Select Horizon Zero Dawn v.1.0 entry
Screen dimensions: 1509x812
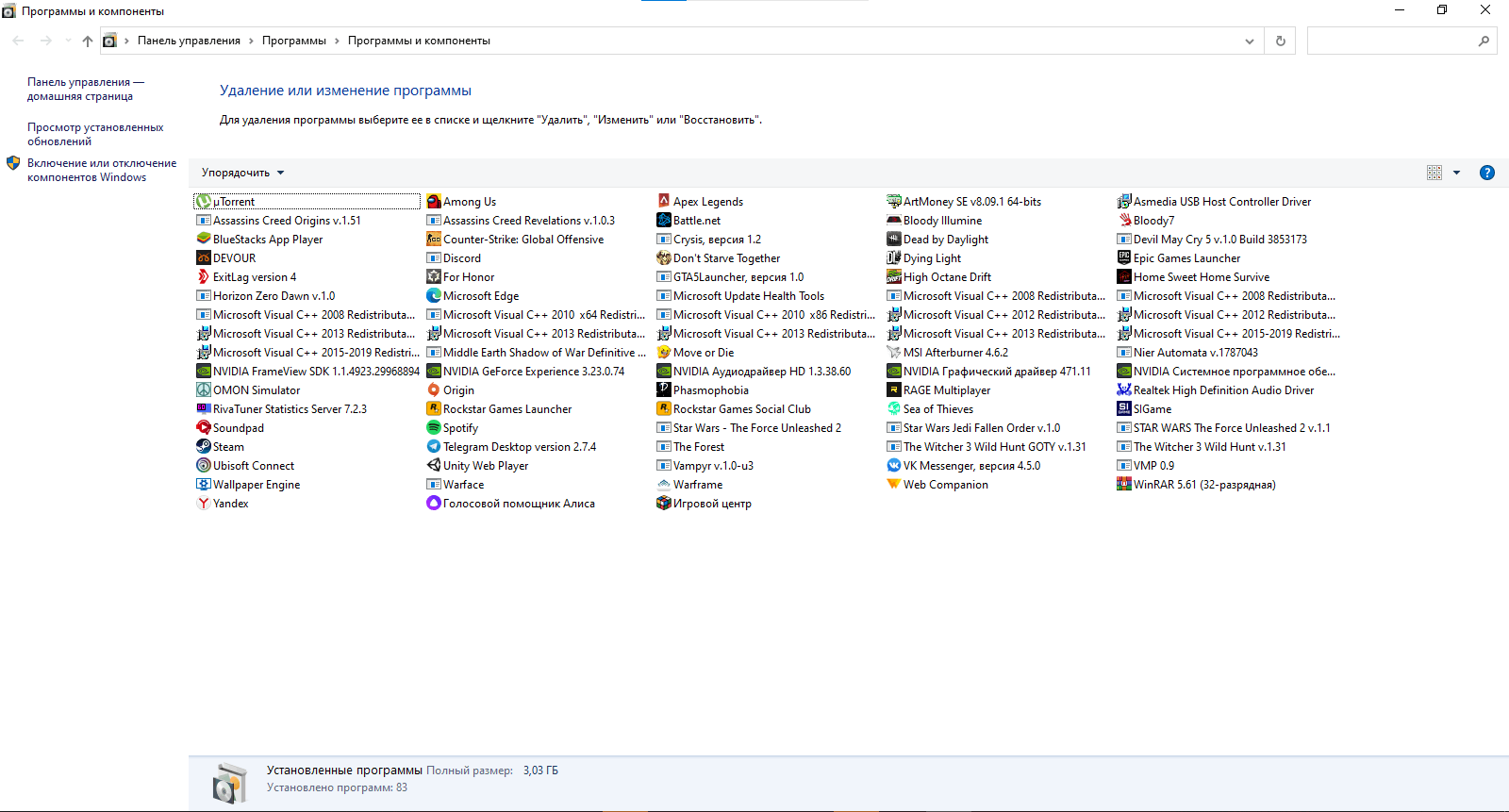pos(265,296)
